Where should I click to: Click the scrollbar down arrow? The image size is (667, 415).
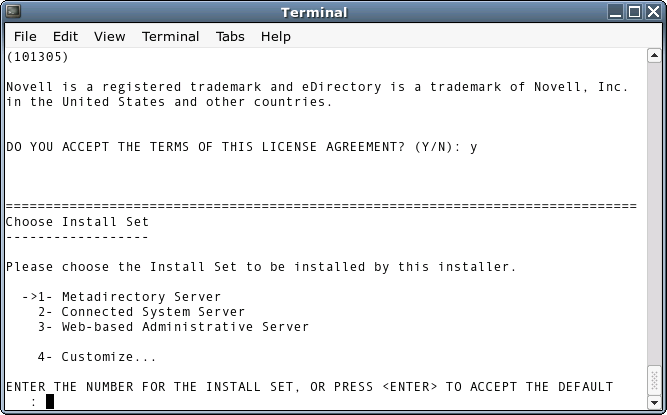coord(653,404)
